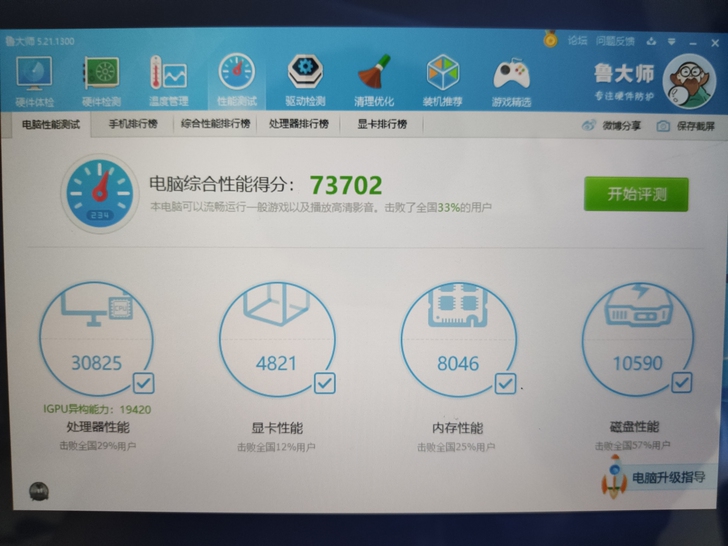Viewport: 728px width, 546px height.
Task: Switch to the 综合性能排行榜 tab
Action: (x=215, y=125)
